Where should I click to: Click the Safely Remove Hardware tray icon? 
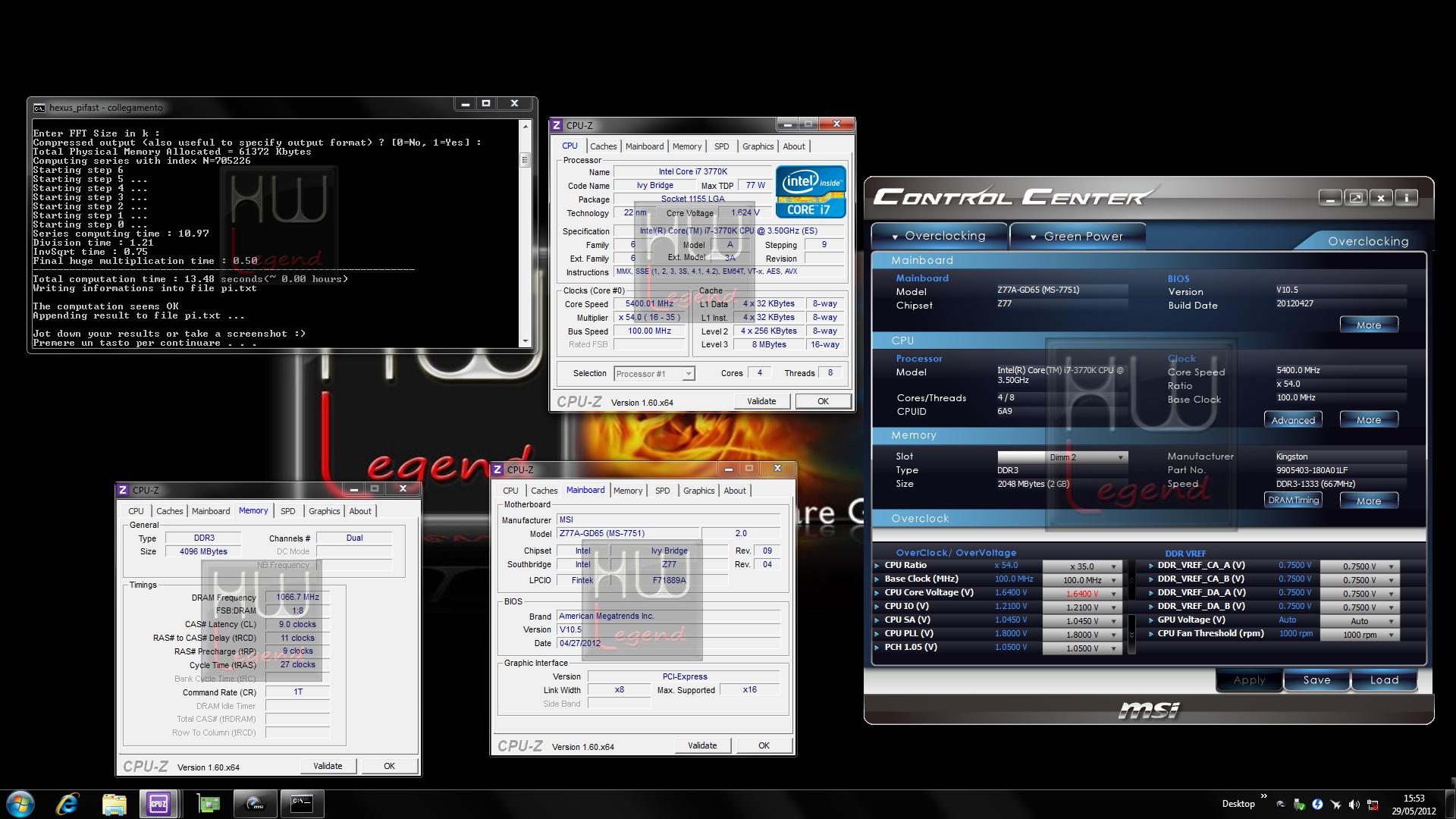1299,805
